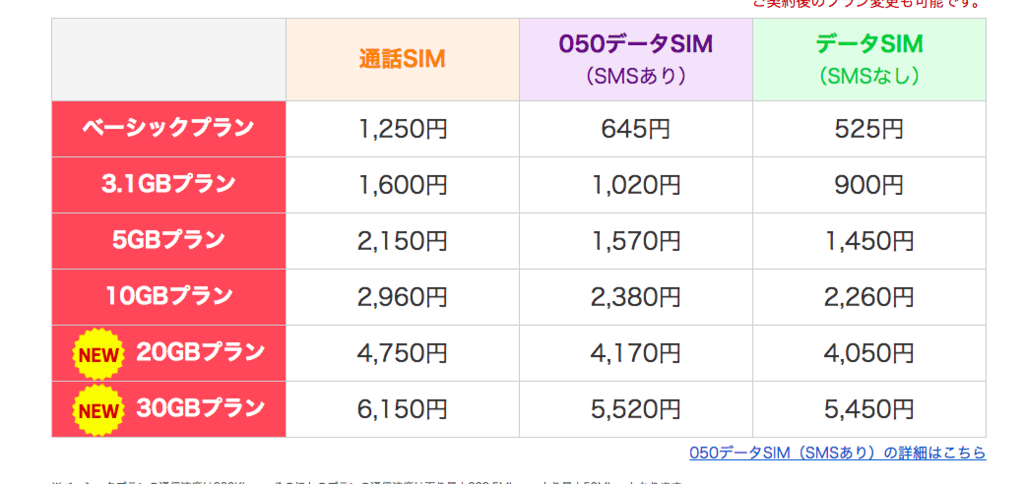Image resolution: width=1024 pixels, height=484 pixels.
Task: Click the 3.1GBプラン row label
Action: coord(168,185)
